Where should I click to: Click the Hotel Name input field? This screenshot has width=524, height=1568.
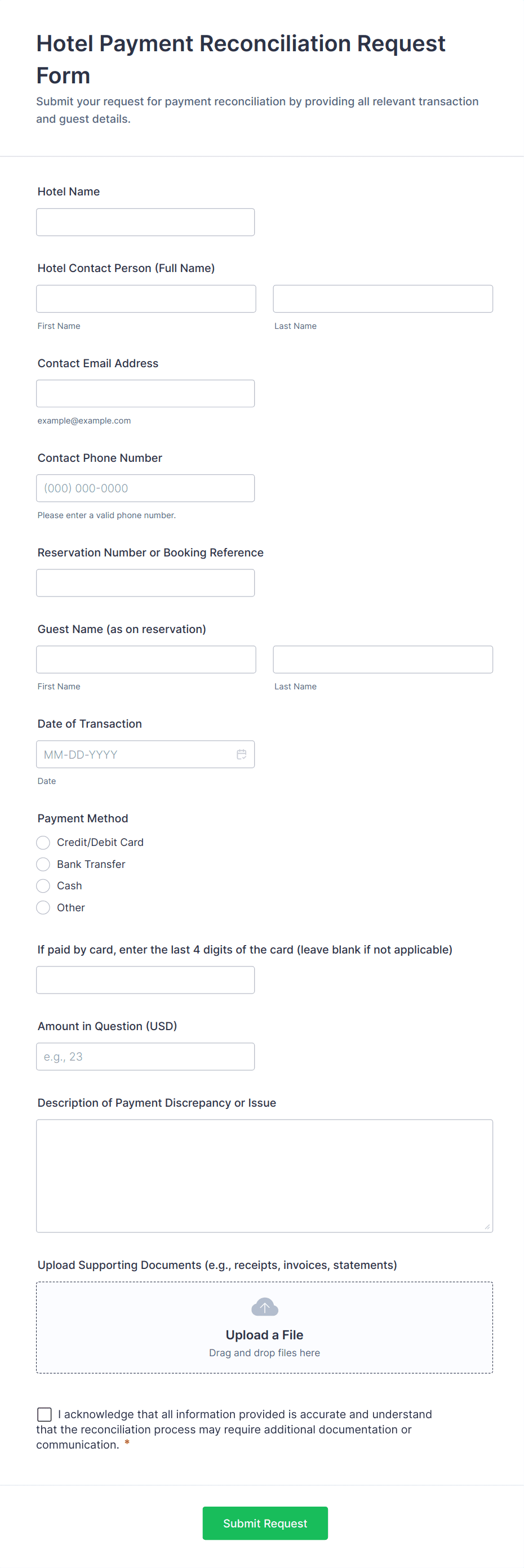[145, 221]
